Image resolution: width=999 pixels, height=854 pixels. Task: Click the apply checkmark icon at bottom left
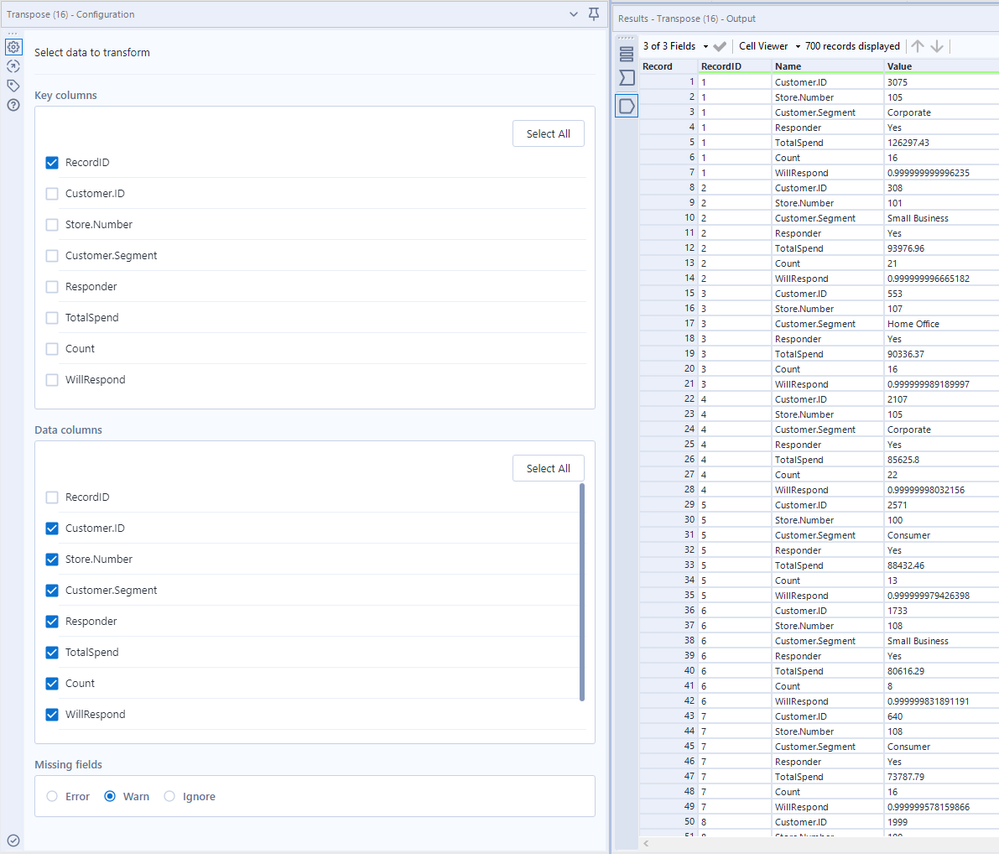[x=13, y=841]
